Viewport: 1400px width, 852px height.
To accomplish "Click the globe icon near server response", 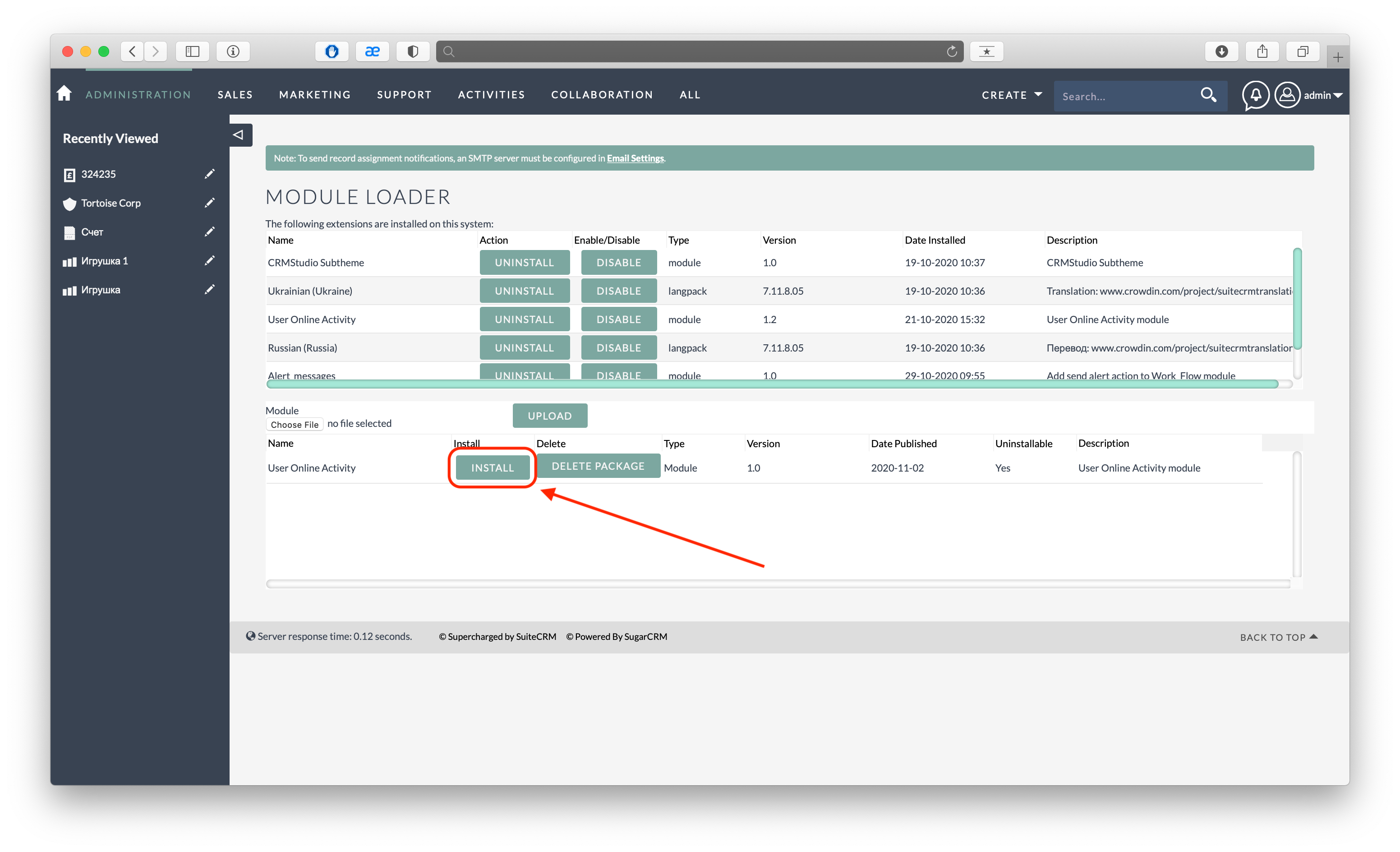I will (250, 636).
